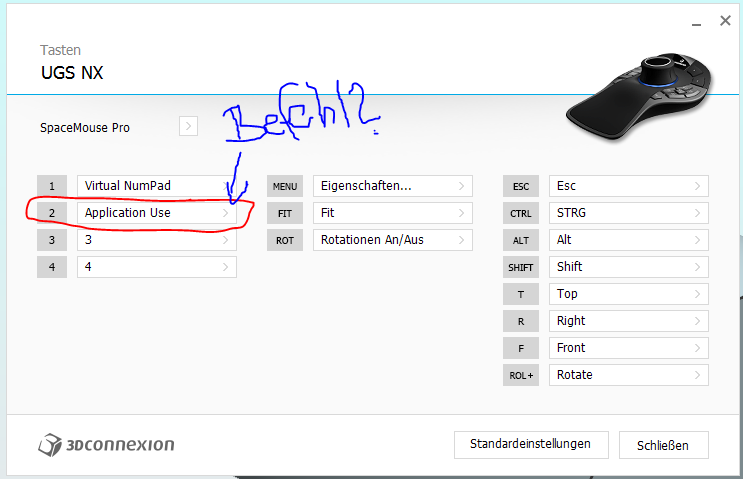Select the FIT button key label
The width and height of the screenshot is (743, 479).
coord(285,213)
